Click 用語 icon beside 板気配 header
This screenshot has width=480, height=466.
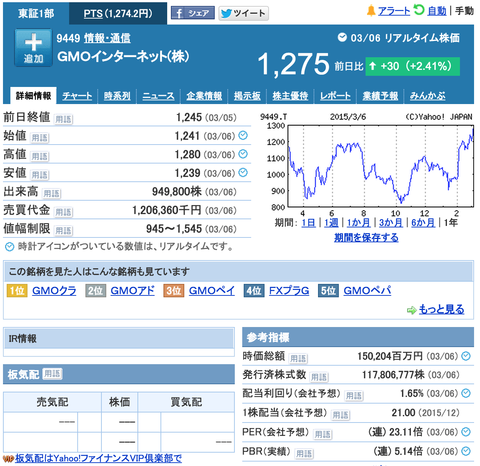pyautogui.click(x=52, y=374)
